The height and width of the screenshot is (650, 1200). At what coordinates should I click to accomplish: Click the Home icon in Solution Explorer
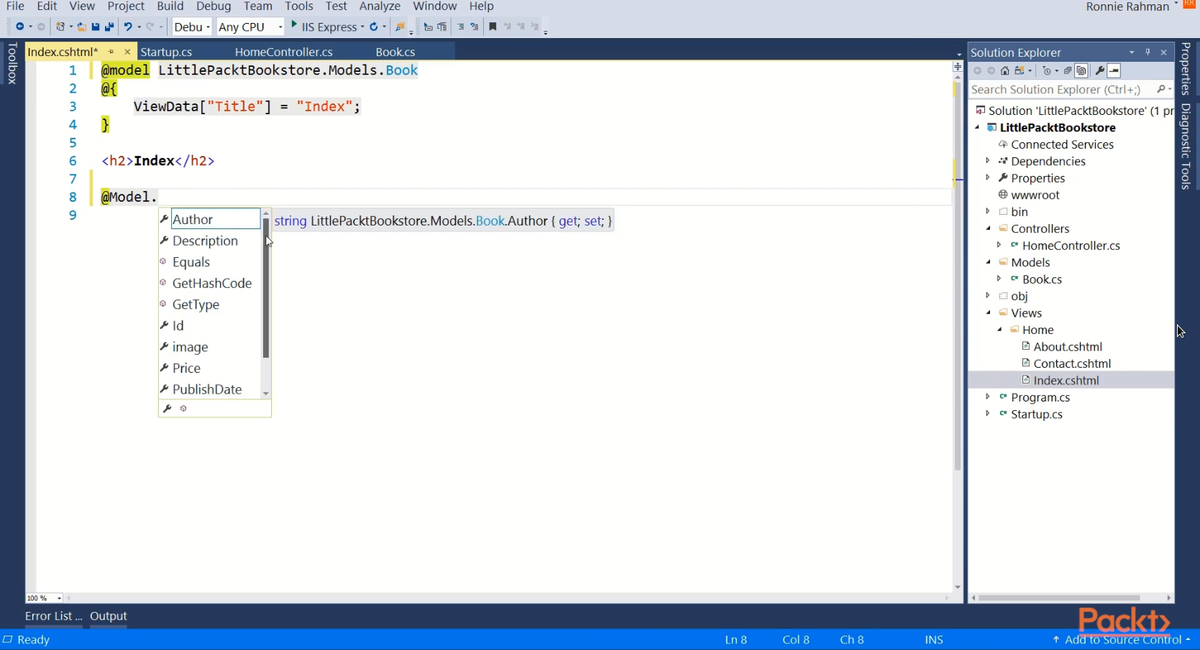[x=1005, y=71]
